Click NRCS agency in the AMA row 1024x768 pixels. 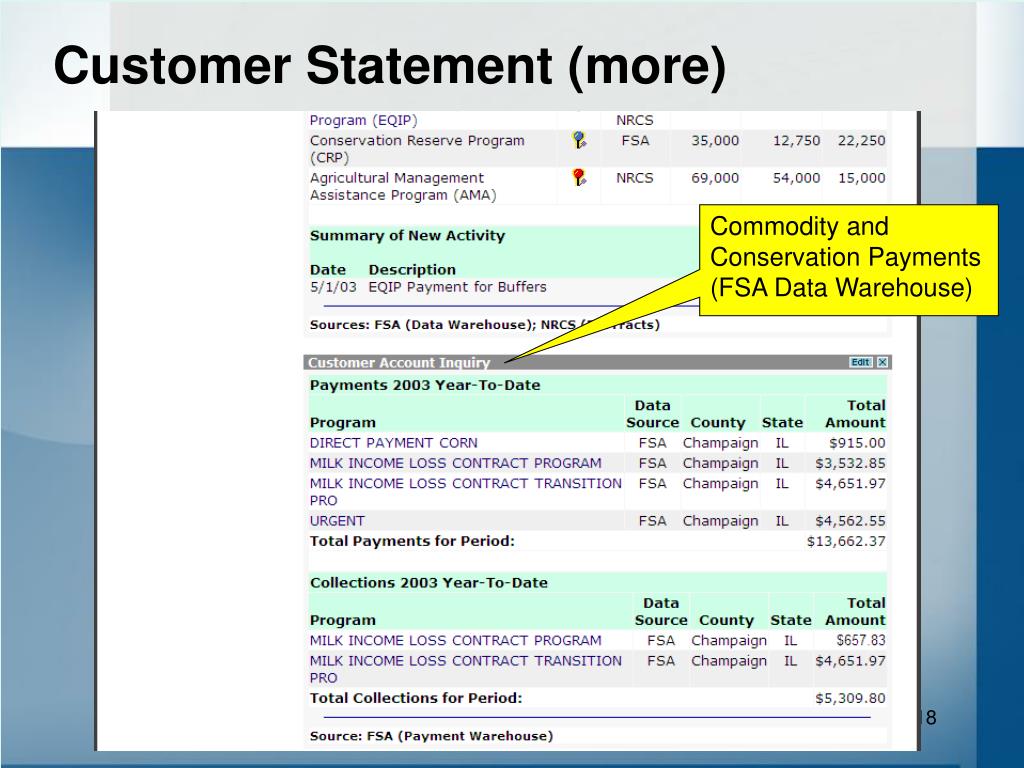point(634,178)
